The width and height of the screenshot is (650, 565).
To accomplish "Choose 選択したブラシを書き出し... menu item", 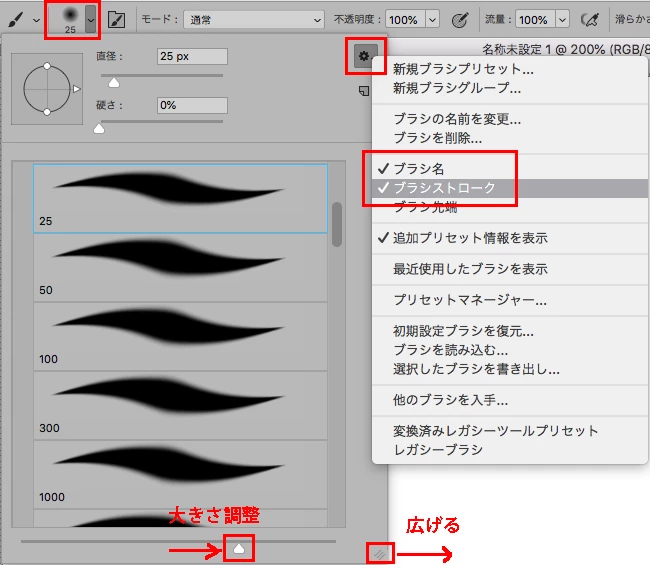I will (510, 369).
